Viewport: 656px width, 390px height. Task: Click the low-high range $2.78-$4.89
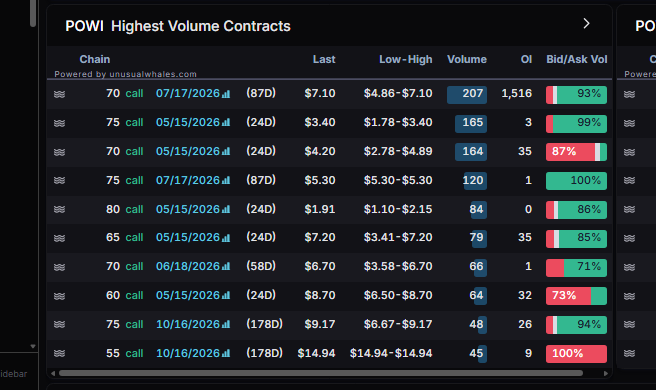[397, 151]
